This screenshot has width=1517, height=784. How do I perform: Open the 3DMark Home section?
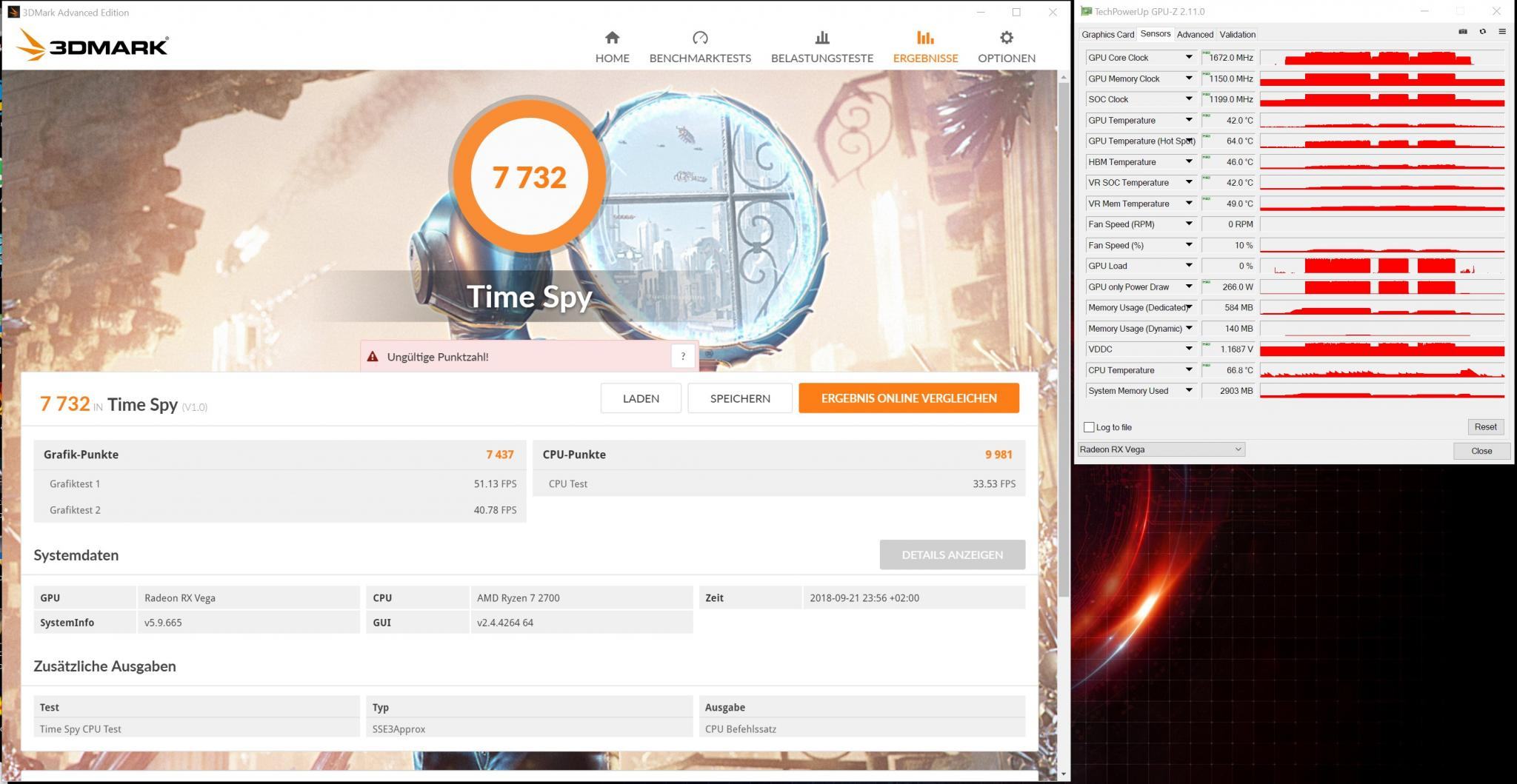(x=612, y=47)
